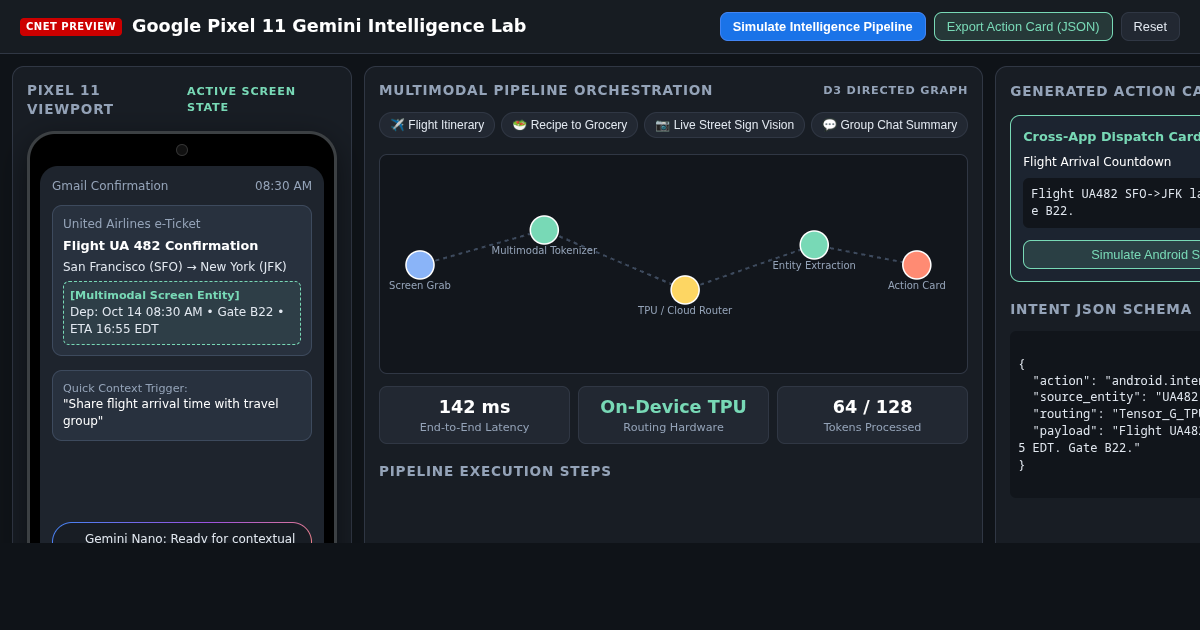Click the Screen Grab graph node
This screenshot has height=630, width=1200.
(420, 265)
